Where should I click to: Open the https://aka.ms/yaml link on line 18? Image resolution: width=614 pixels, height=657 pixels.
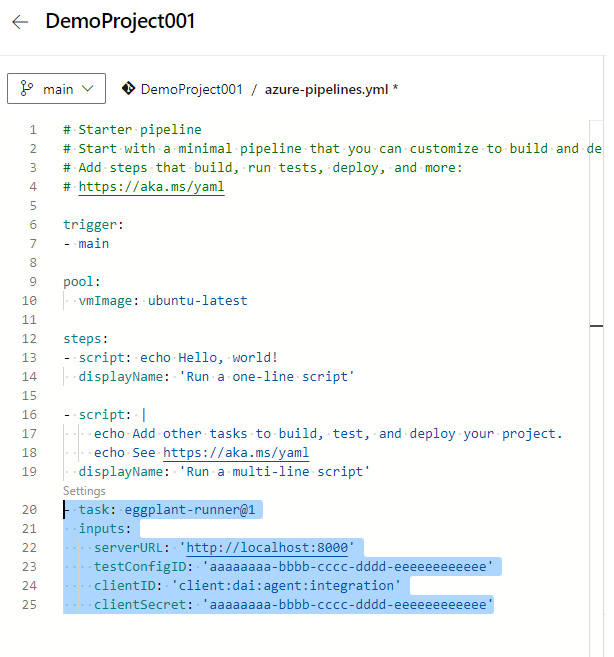pos(236,453)
